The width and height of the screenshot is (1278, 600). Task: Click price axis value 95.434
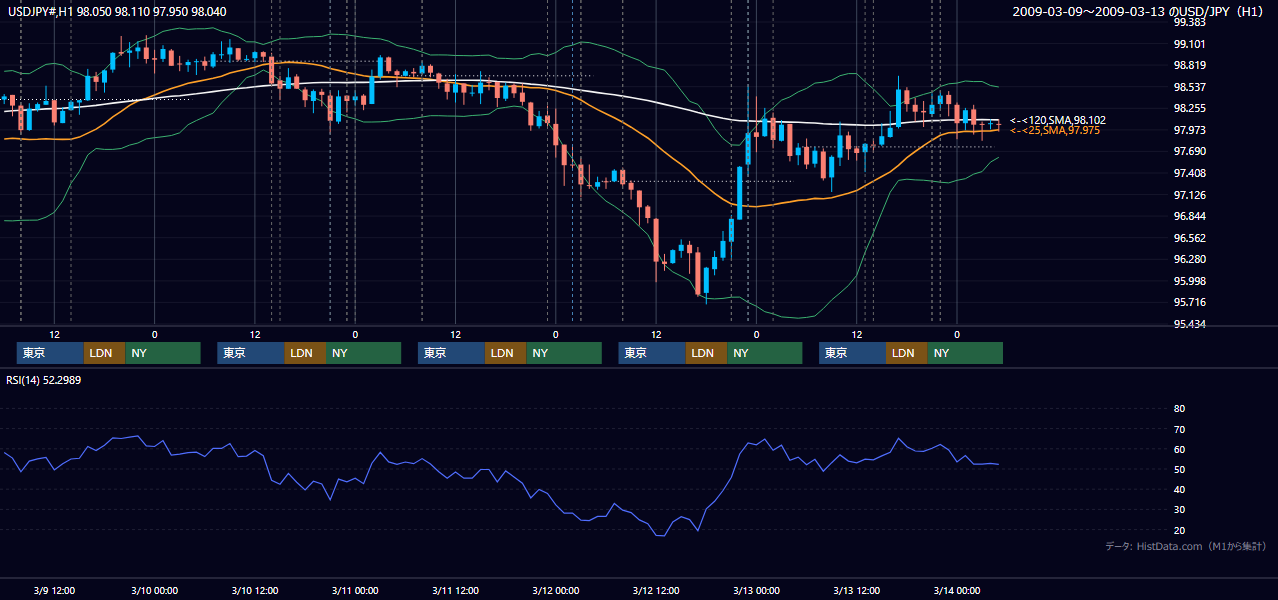tap(1189, 324)
